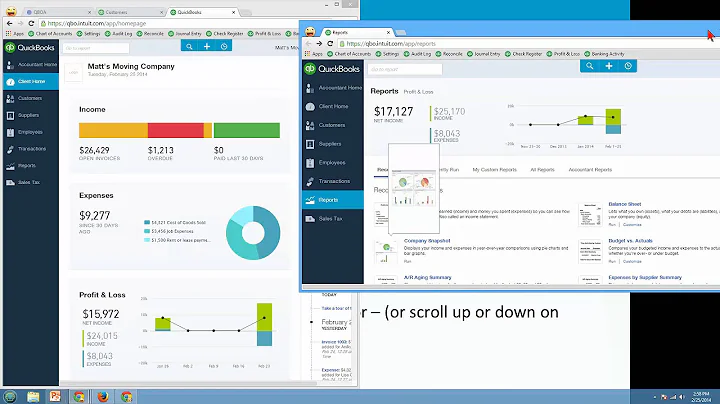Open the Budget vs. Actuals report link
Screen dimensions: 720x404
(x=630, y=241)
